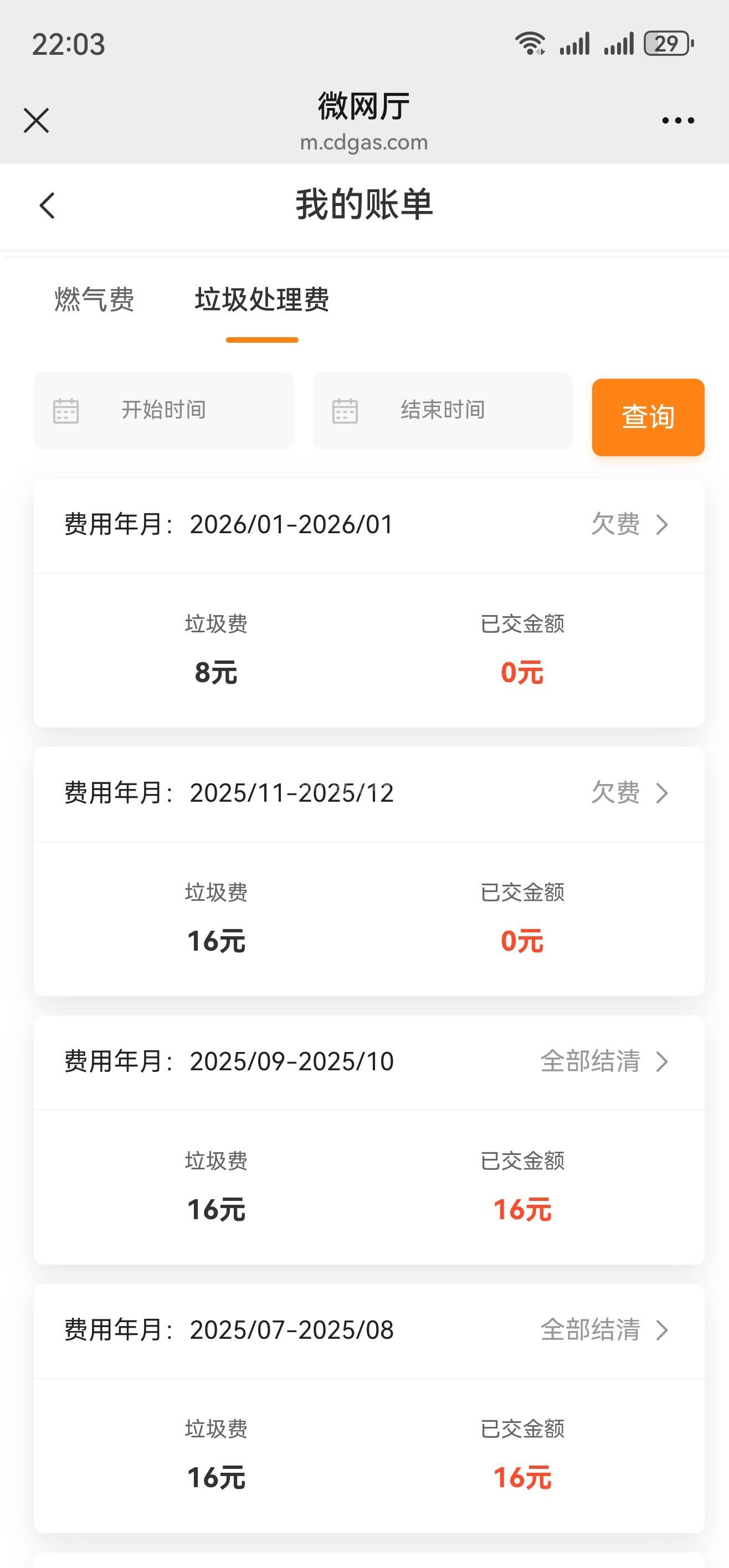Image resolution: width=729 pixels, height=1568 pixels.
Task: Open the three-dot more options menu
Action: point(678,121)
